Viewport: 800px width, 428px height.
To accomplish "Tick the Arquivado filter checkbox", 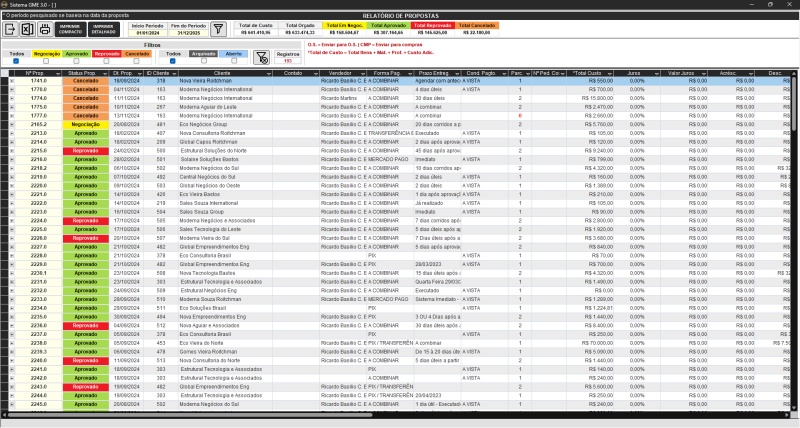I will (x=202, y=62).
